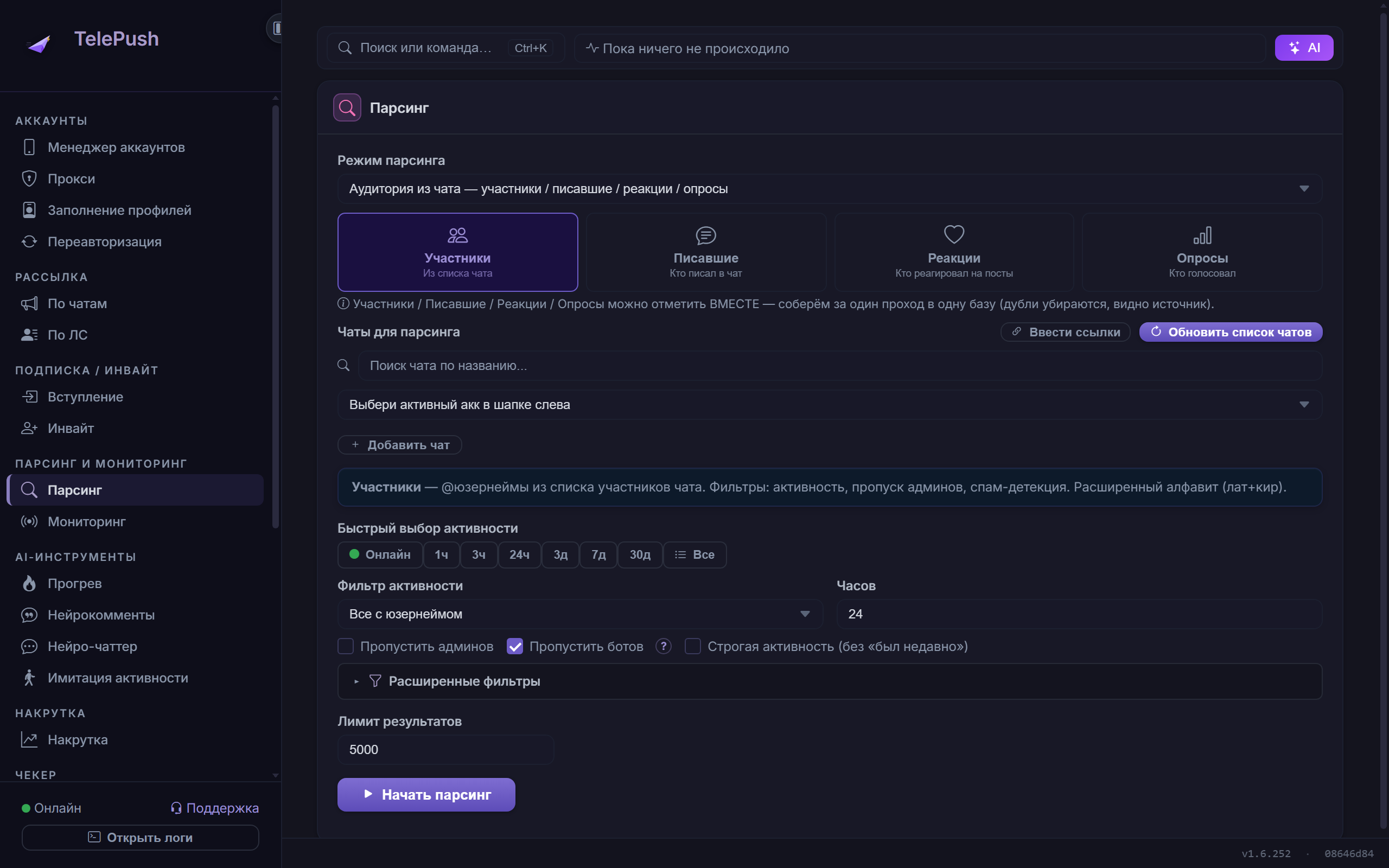The width and height of the screenshot is (1389, 868).
Task: Open the Накрутка page
Action: tap(136, 739)
